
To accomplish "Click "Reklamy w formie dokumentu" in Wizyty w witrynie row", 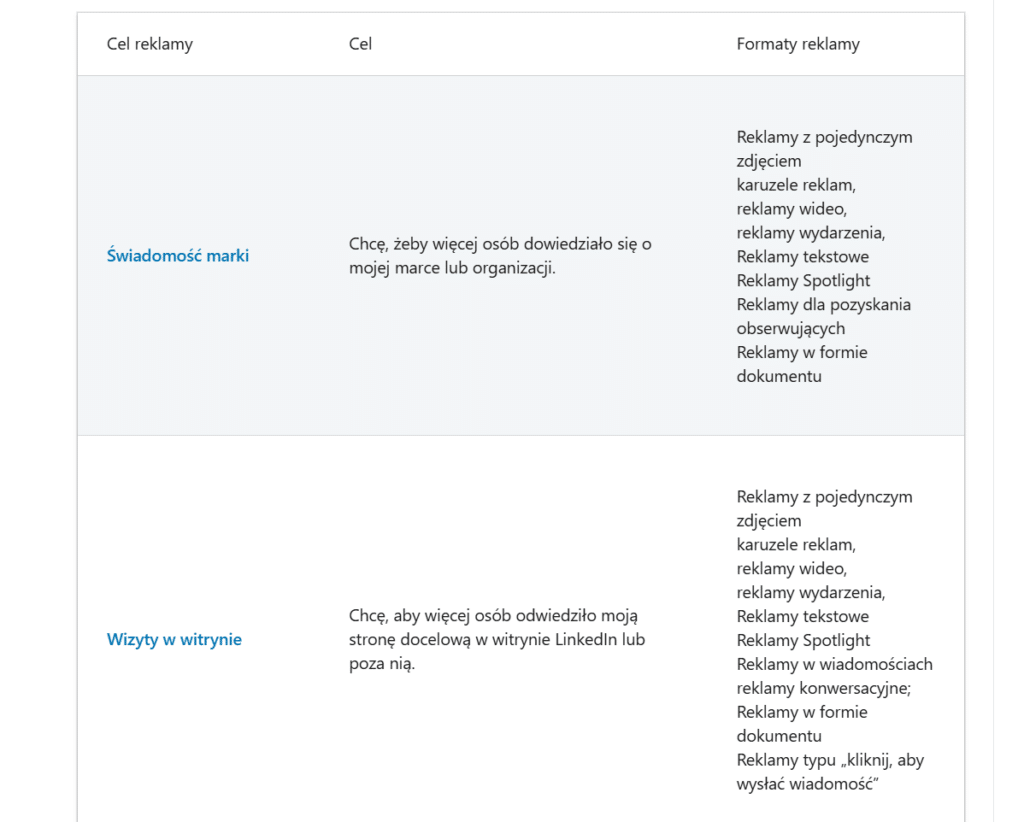I will [x=801, y=724].
